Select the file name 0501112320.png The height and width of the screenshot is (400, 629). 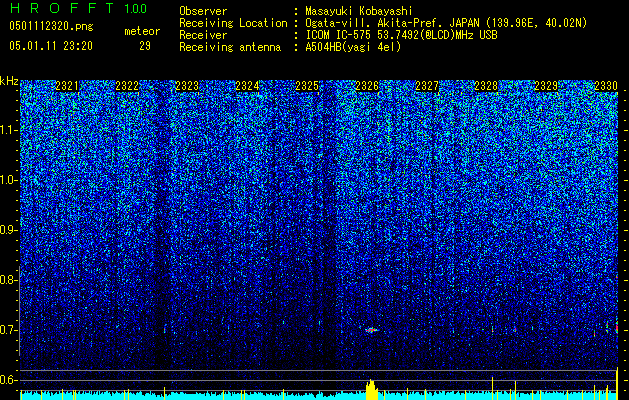pyautogui.click(x=51, y=26)
